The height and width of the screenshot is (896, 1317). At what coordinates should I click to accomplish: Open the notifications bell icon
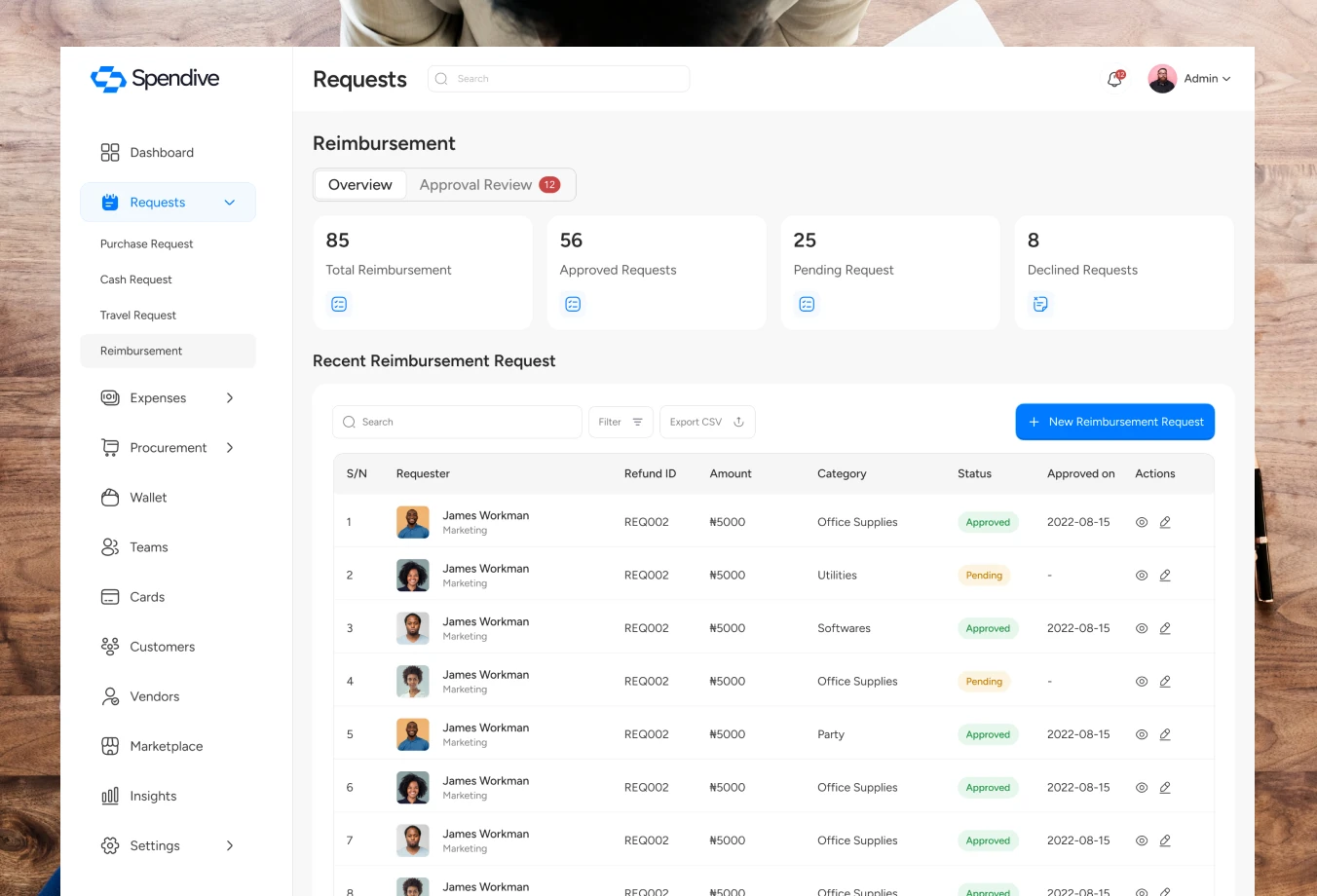(1115, 79)
